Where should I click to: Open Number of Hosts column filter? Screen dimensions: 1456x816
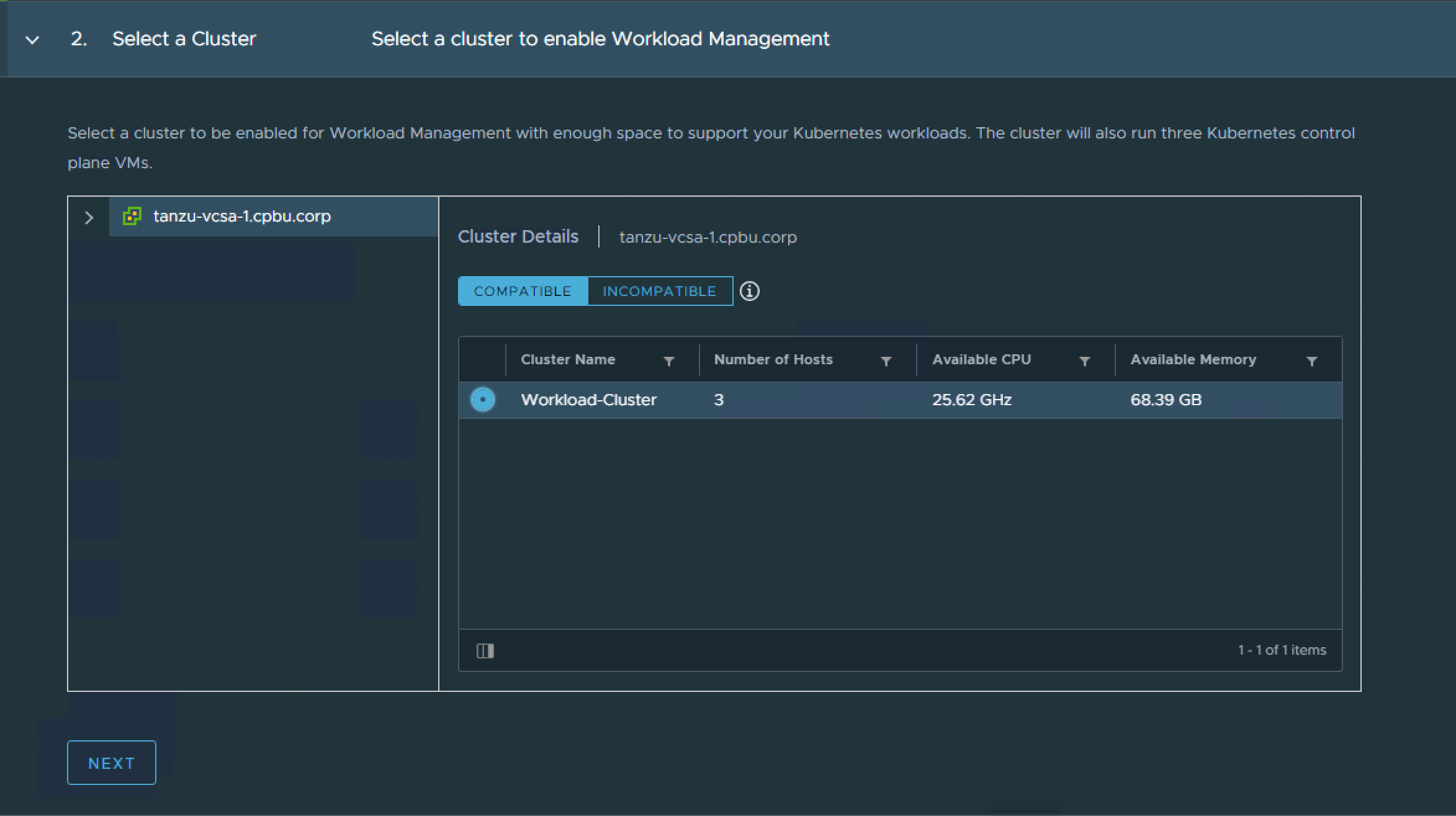pyautogui.click(x=886, y=361)
